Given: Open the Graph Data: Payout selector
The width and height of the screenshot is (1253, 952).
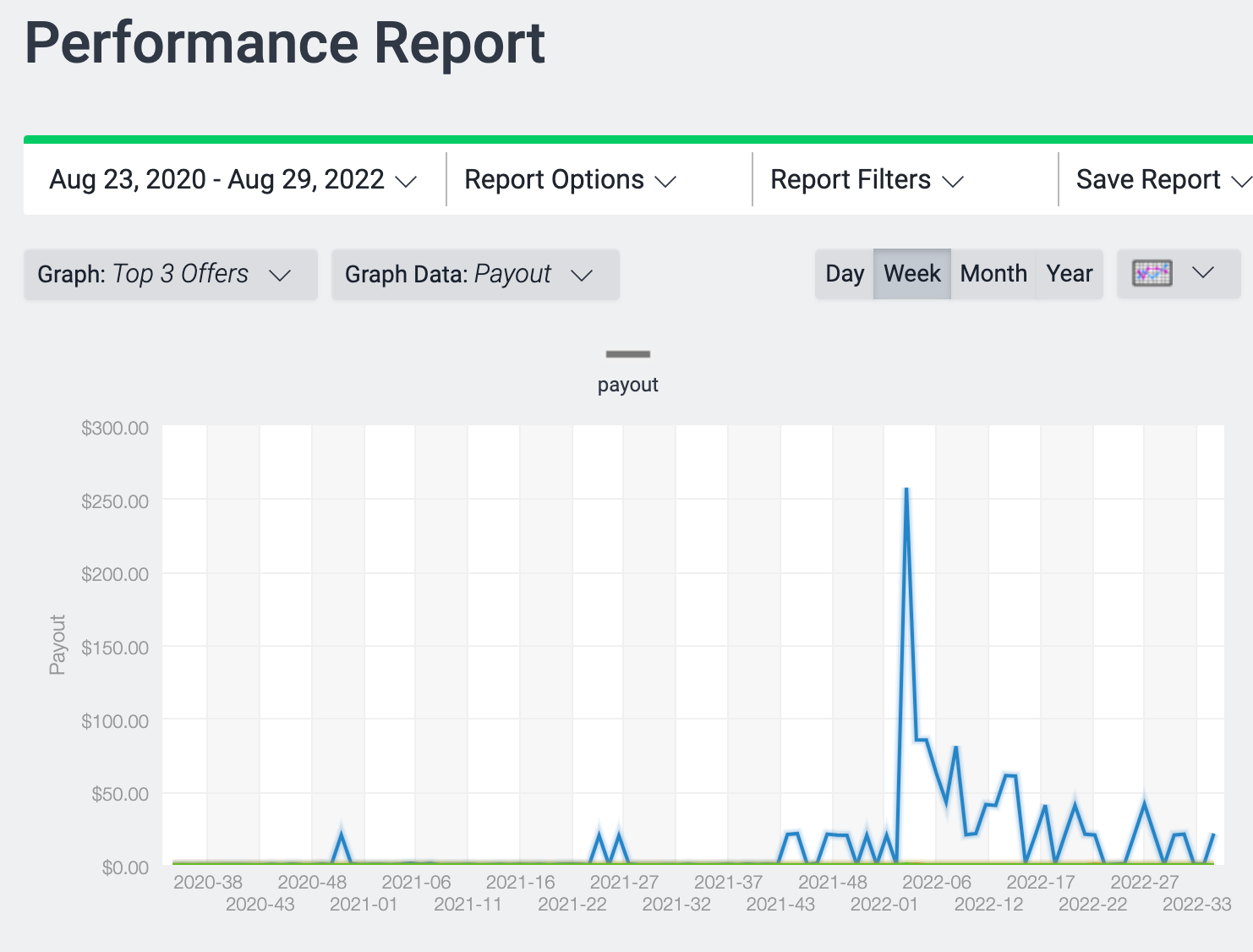Looking at the screenshot, I should click(475, 274).
